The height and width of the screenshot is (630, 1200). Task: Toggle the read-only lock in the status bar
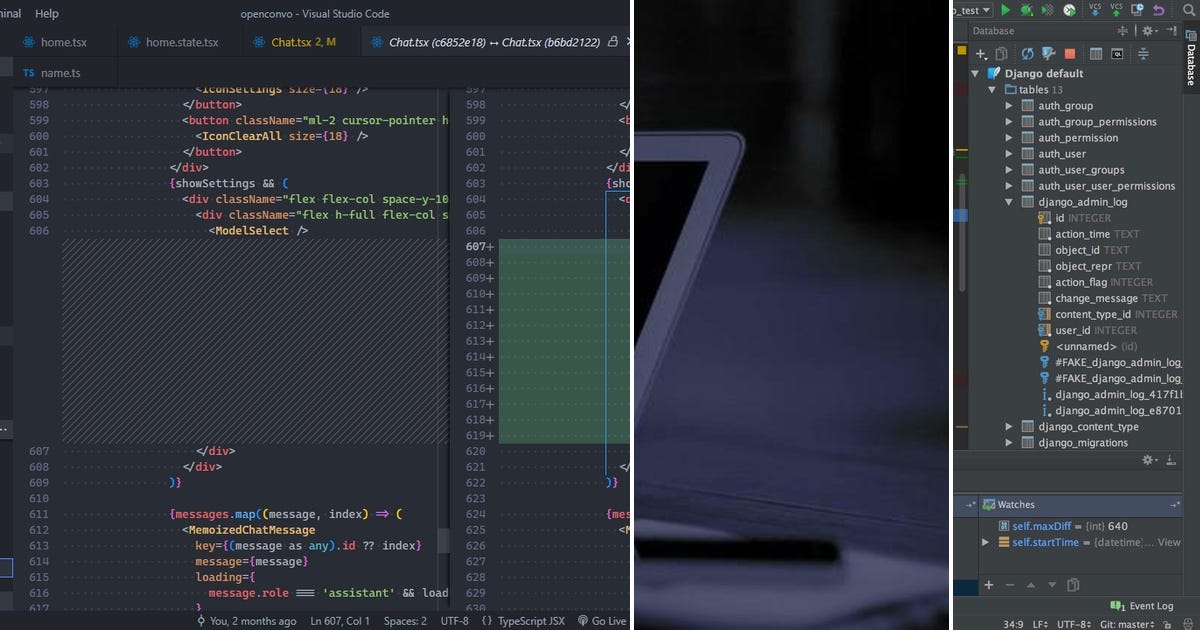[x=1167, y=622]
